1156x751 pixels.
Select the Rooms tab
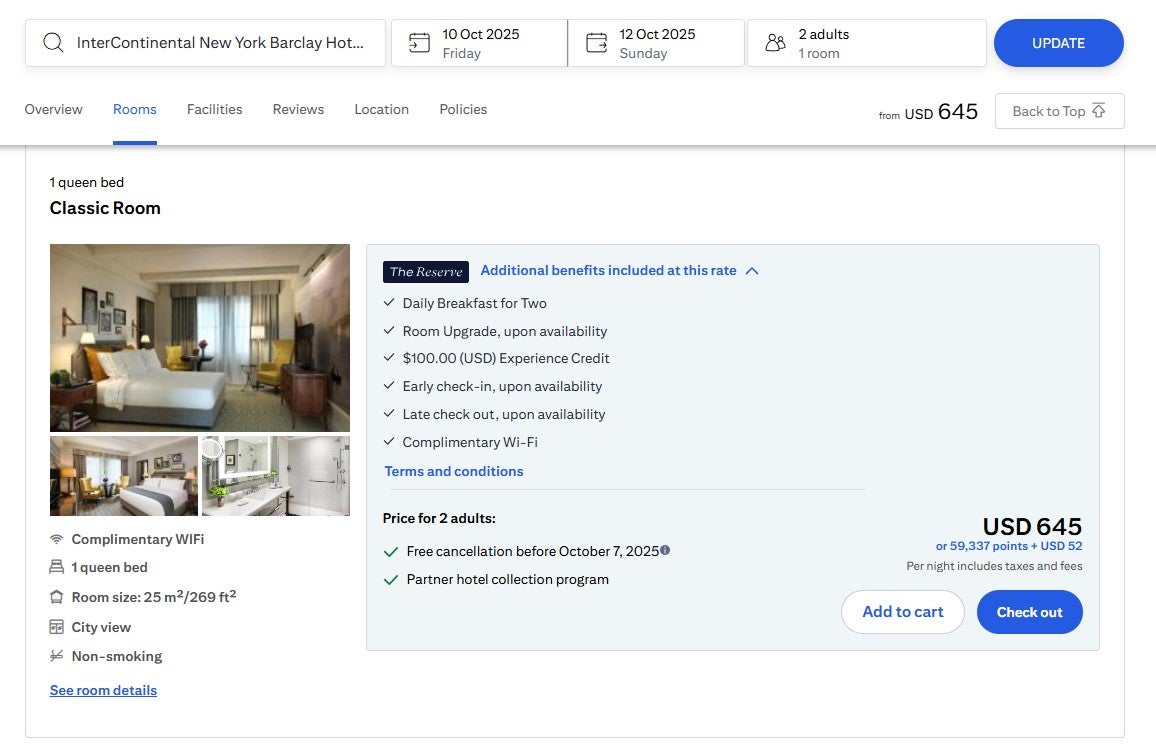(134, 109)
